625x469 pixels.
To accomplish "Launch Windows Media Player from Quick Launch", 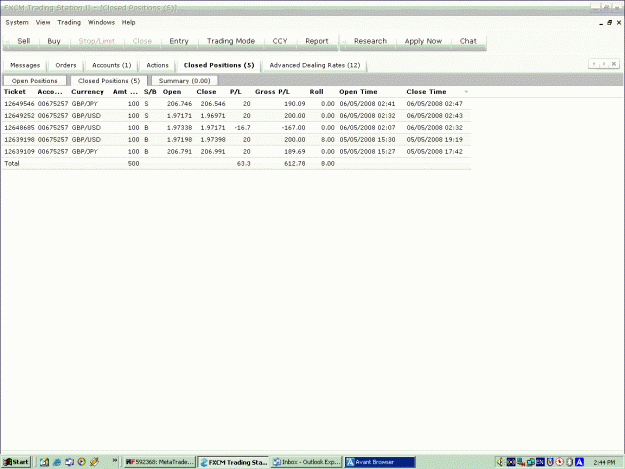I will tap(82, 462).
